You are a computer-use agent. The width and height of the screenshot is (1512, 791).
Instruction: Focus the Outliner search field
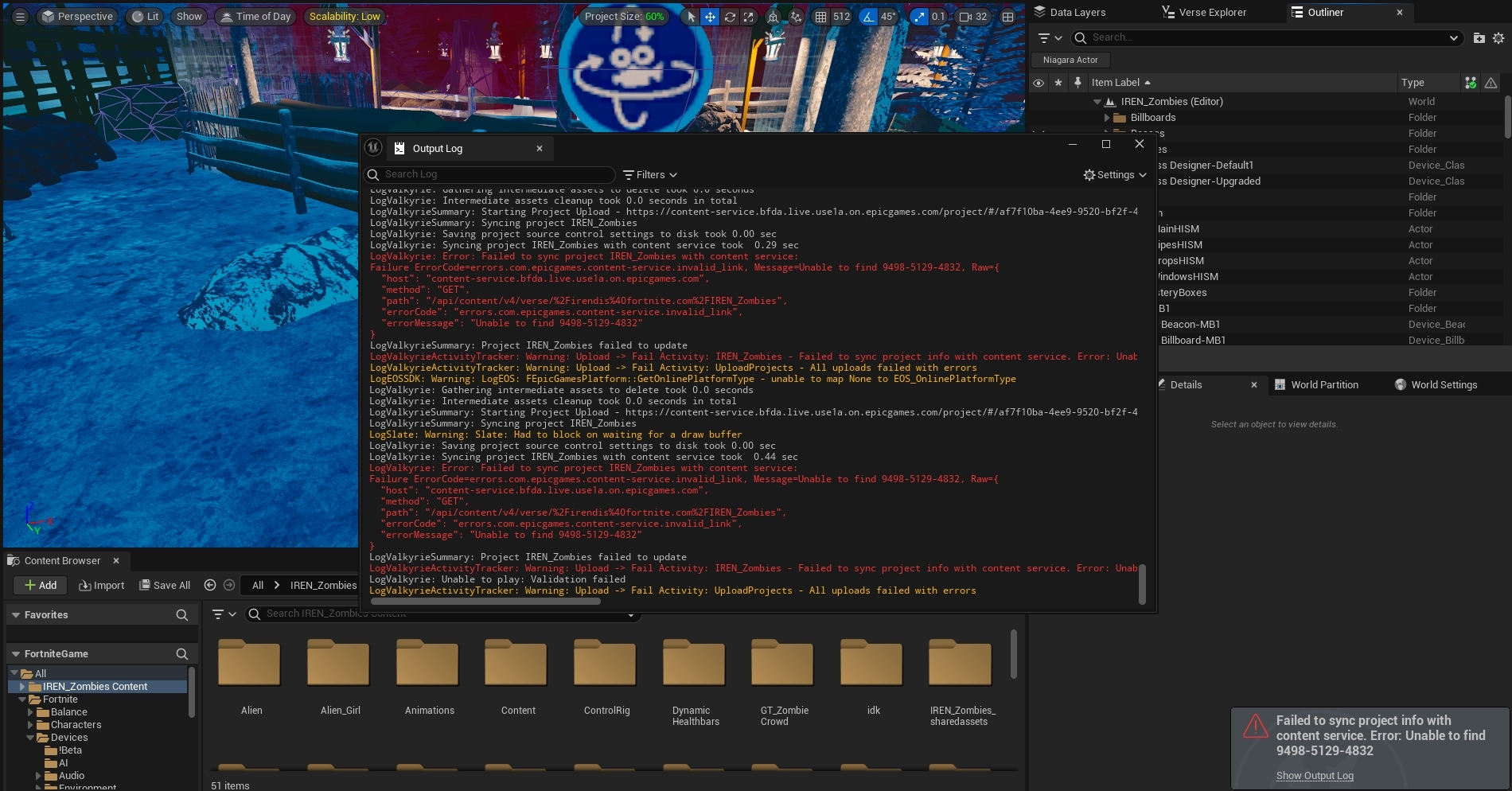coord(1266,37)
